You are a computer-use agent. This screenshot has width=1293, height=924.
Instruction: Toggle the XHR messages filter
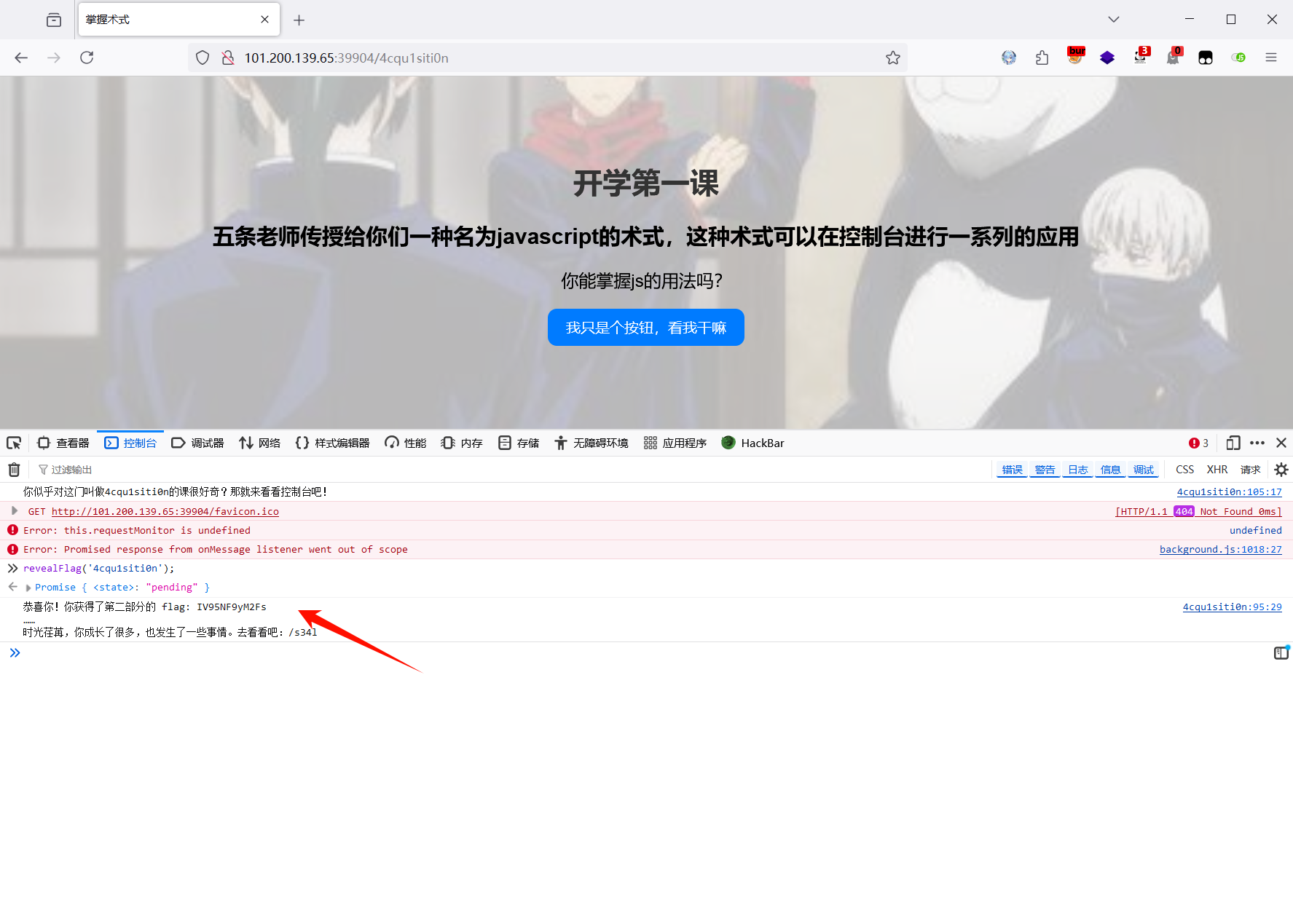1217,470
